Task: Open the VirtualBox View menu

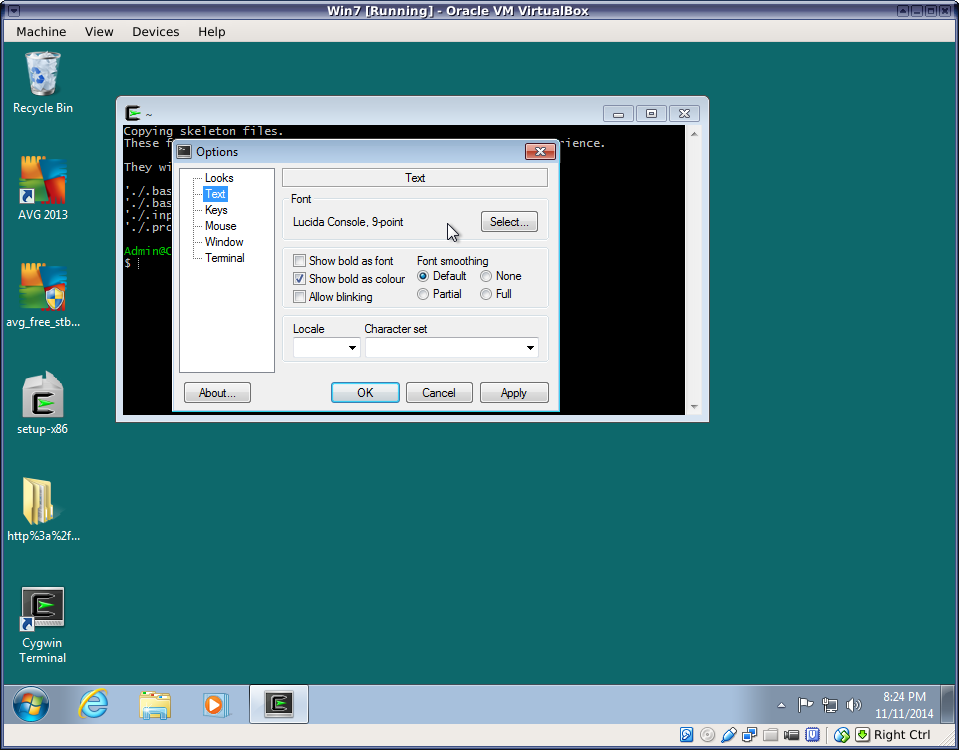Action: 99,32
